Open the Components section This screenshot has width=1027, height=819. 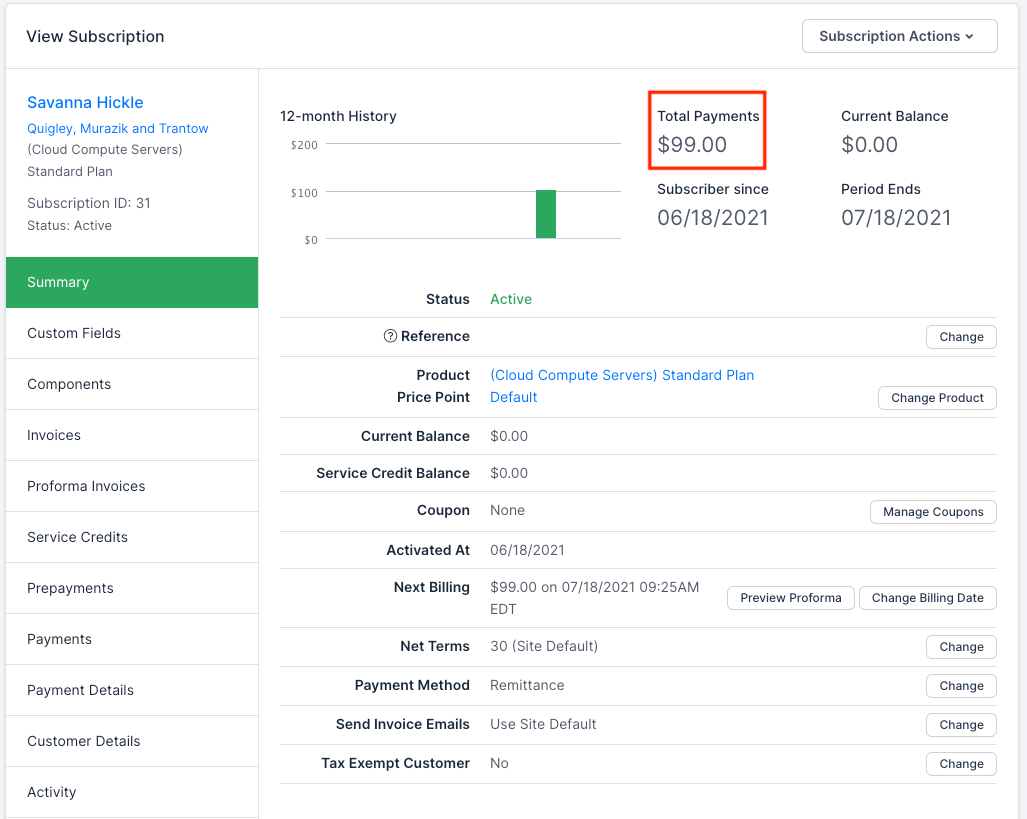pos(69,384)
